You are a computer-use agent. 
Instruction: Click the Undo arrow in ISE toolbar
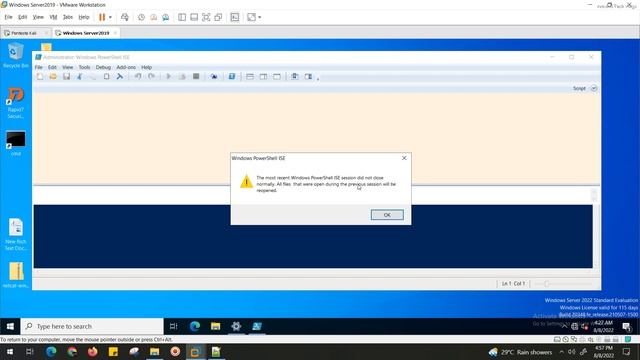[138, 76]
